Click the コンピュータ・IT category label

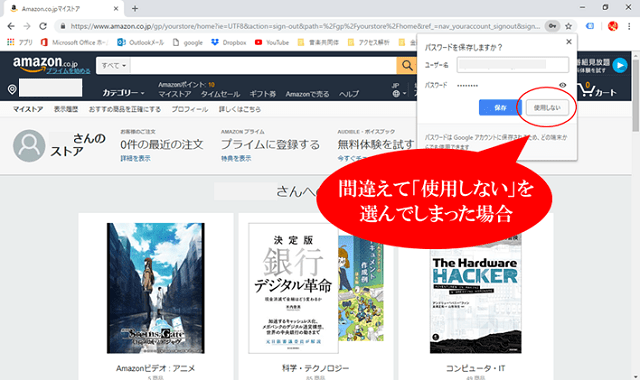476,368
